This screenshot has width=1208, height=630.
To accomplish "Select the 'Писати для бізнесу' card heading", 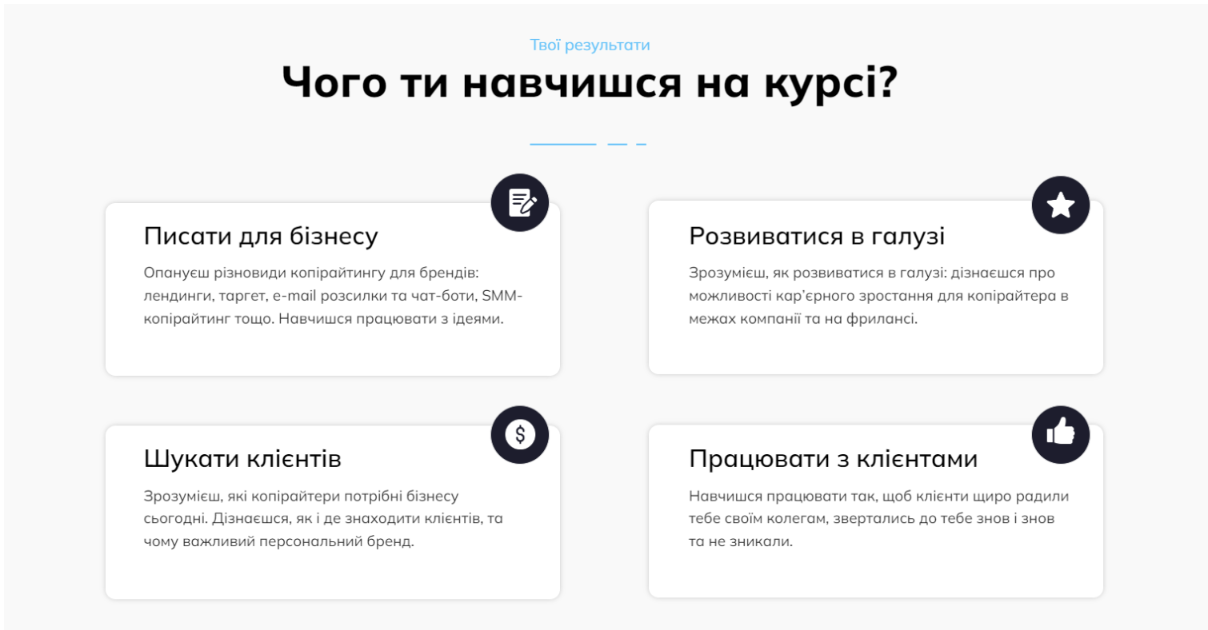I will point(261,236).
